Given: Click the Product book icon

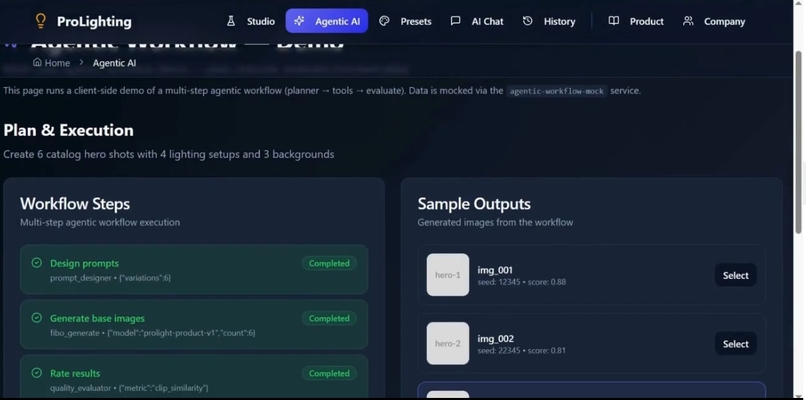Looking at the screenshot, I should pyautogui.click(x=613, y=21).
